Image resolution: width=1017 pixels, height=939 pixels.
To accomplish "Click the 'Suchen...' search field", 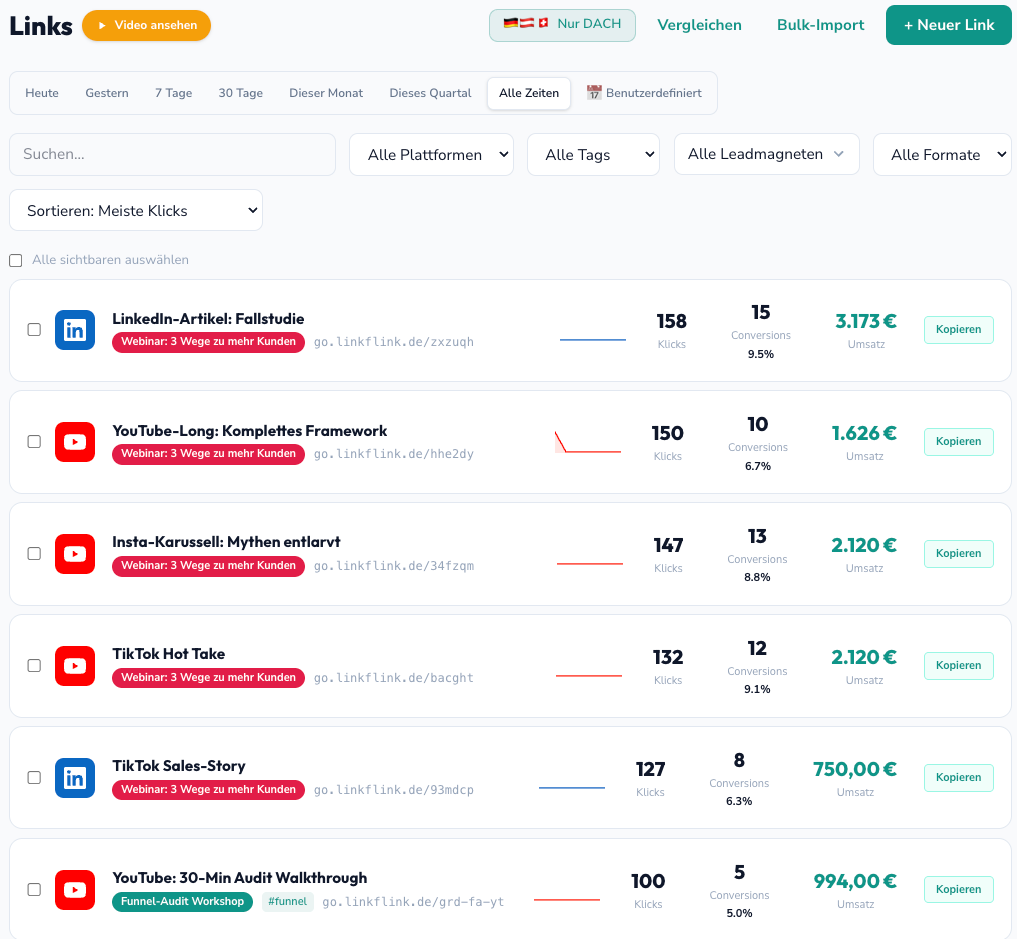I will click(x=173, y=154).
